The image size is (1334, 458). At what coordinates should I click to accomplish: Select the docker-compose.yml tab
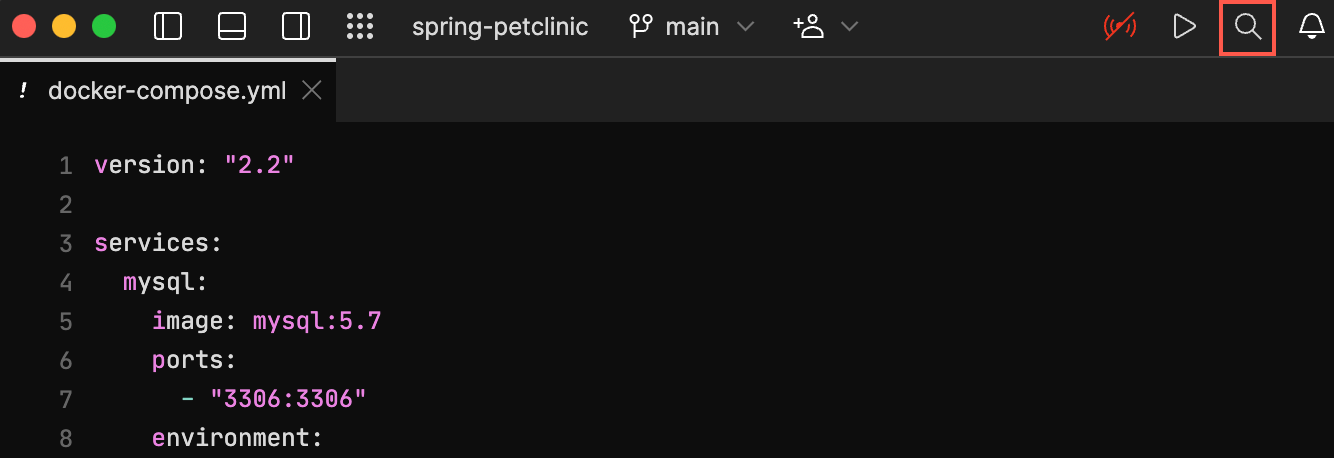tap(167, 91)
